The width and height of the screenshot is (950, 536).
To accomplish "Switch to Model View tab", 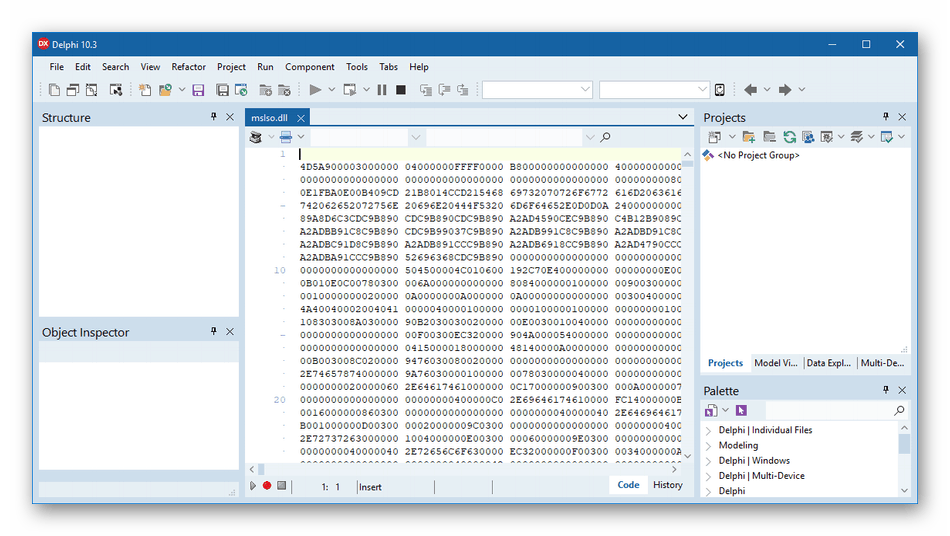I will coord(776,363).
